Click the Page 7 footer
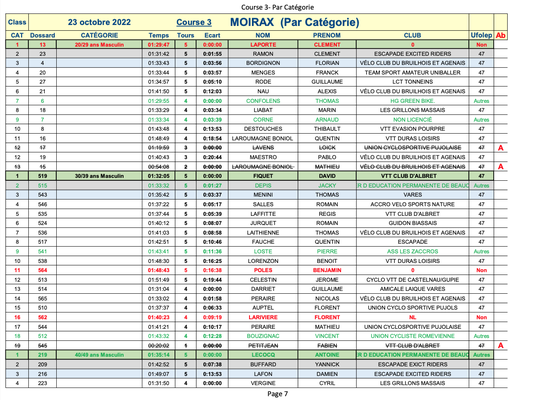Image resolution: width=537 pixels, height=400 pixels. pos(277,394)
